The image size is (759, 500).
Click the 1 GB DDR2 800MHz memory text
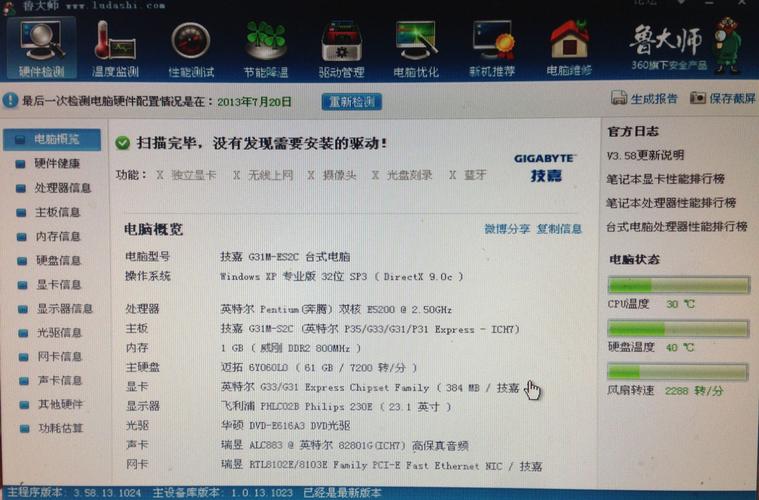(291, 348)
